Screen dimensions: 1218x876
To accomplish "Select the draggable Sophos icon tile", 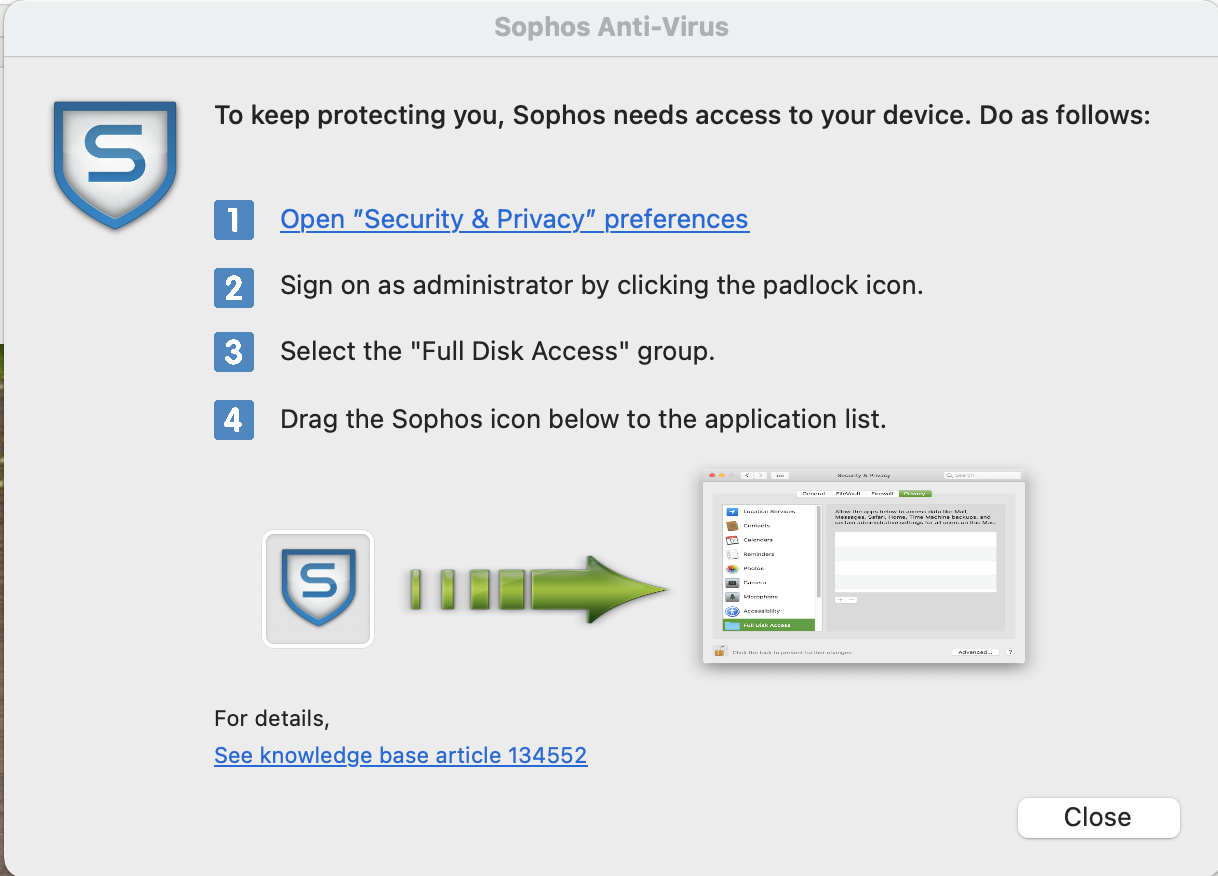I will [x=318, y=588].
